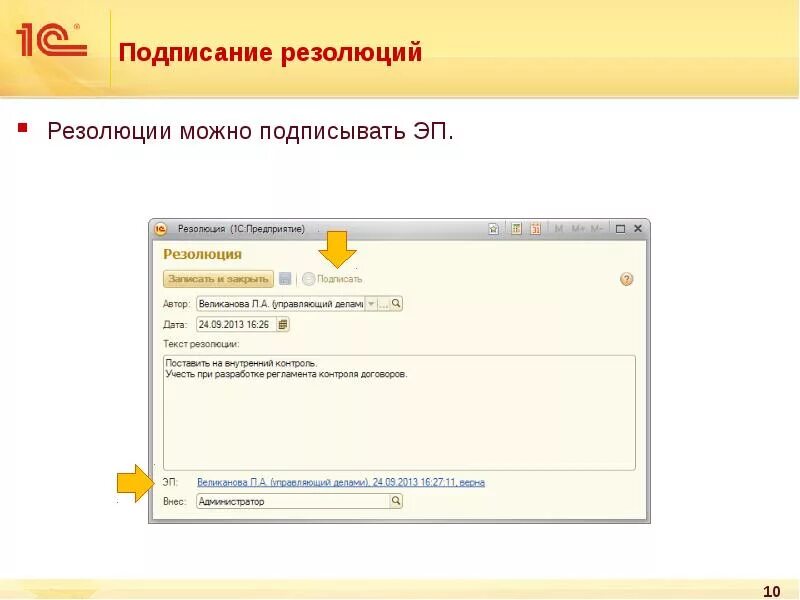Click text line 'Поставить на внутренний контроль.'
Image resolution: width=800 pixels, height=600 pixels.
point(241,363)
